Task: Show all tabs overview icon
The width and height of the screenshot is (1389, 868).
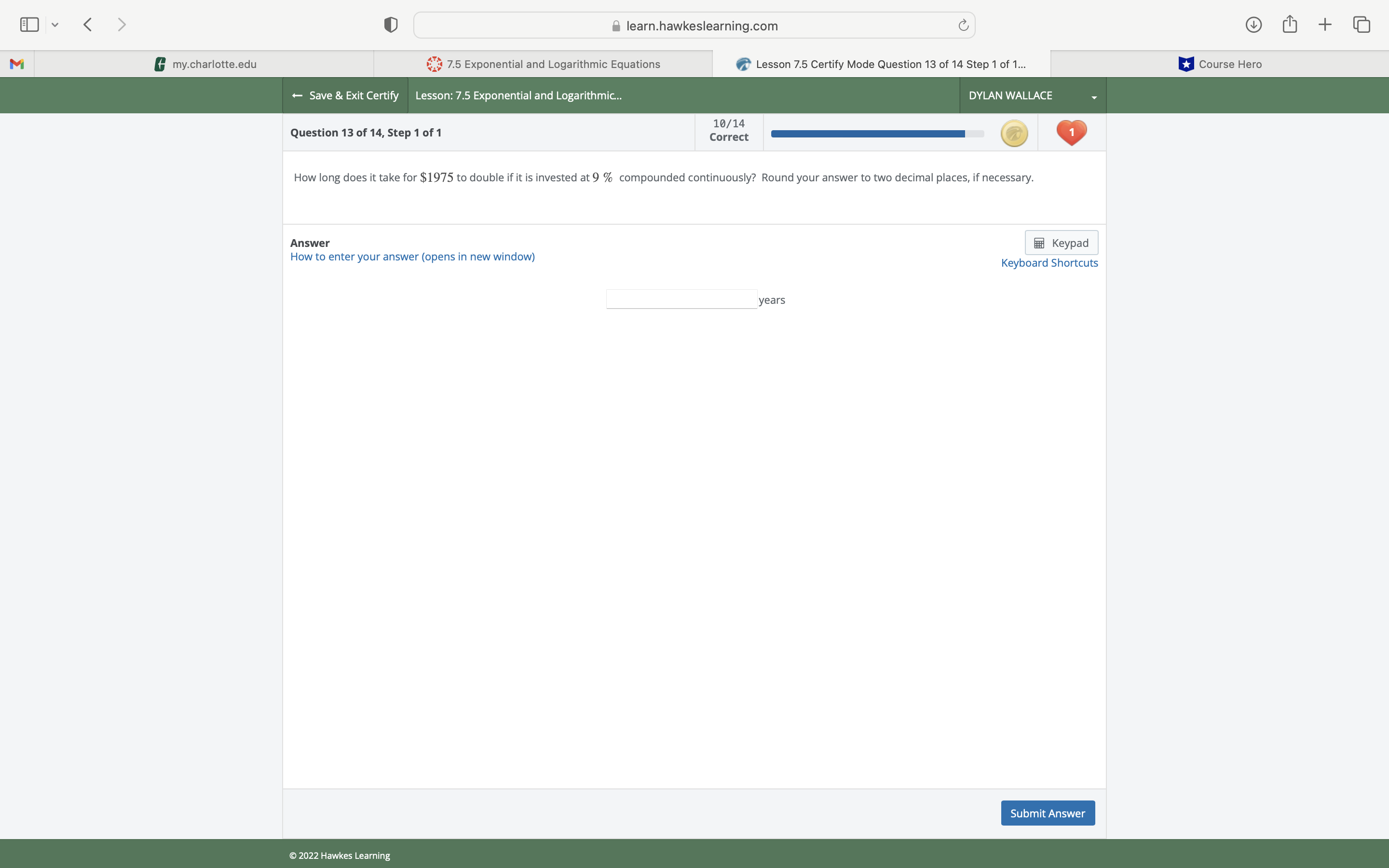Action: [1361, 24]
